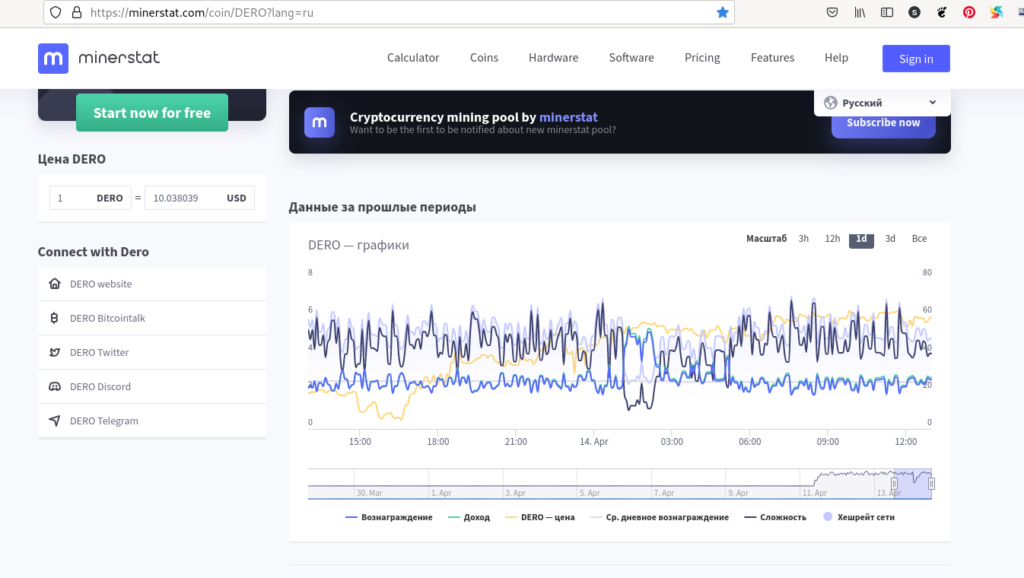Click the colorful pinwheel extension icon
This screenshot has width=1024, height=578.
pos(996,12)
